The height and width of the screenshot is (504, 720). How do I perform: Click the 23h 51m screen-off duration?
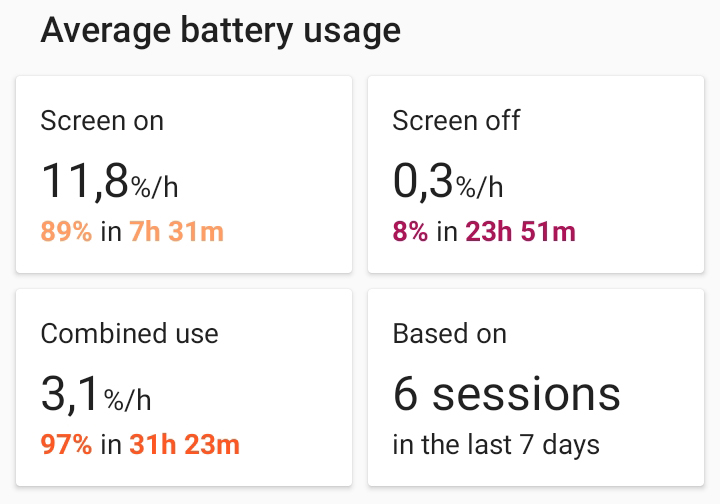[x=520, y=232]
